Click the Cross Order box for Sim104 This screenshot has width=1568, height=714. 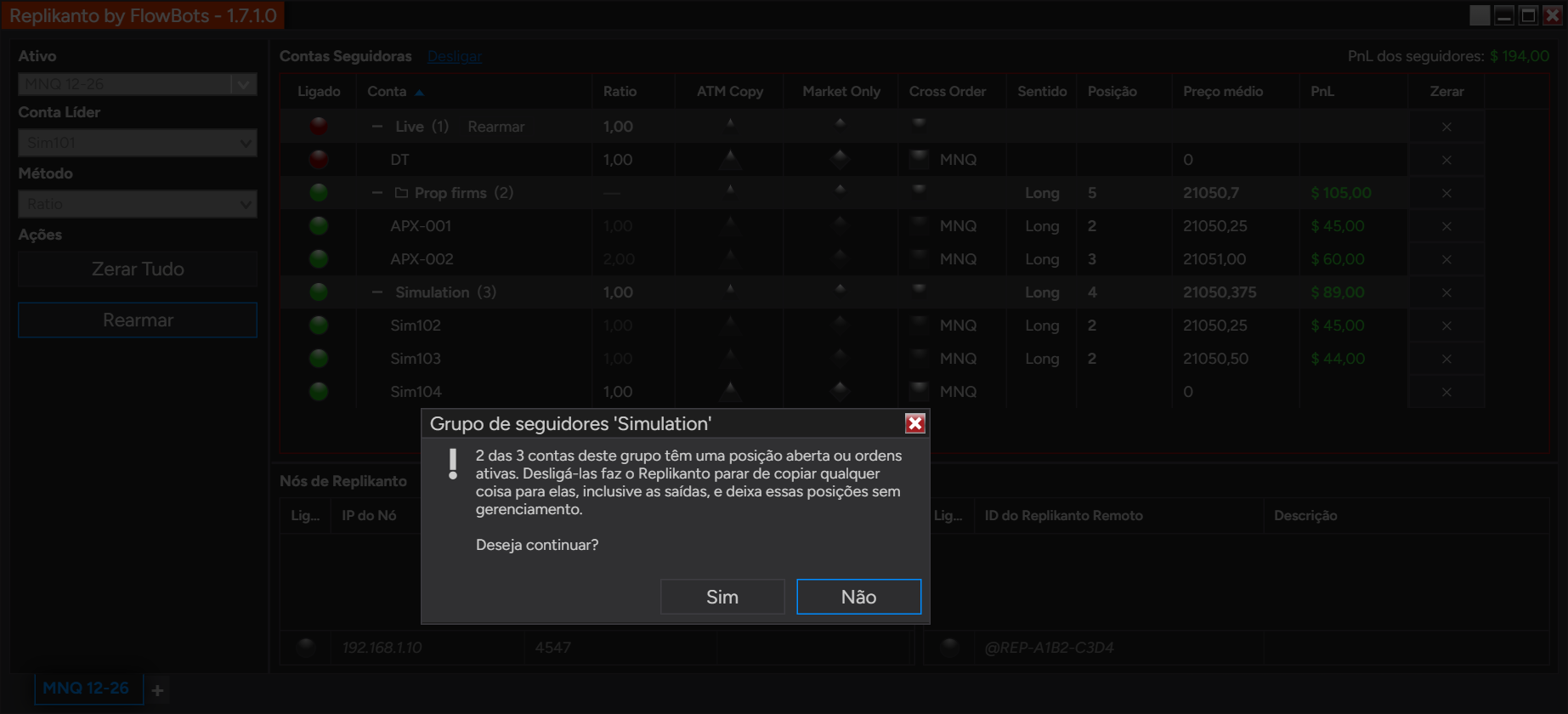click(x=919, y=391)
